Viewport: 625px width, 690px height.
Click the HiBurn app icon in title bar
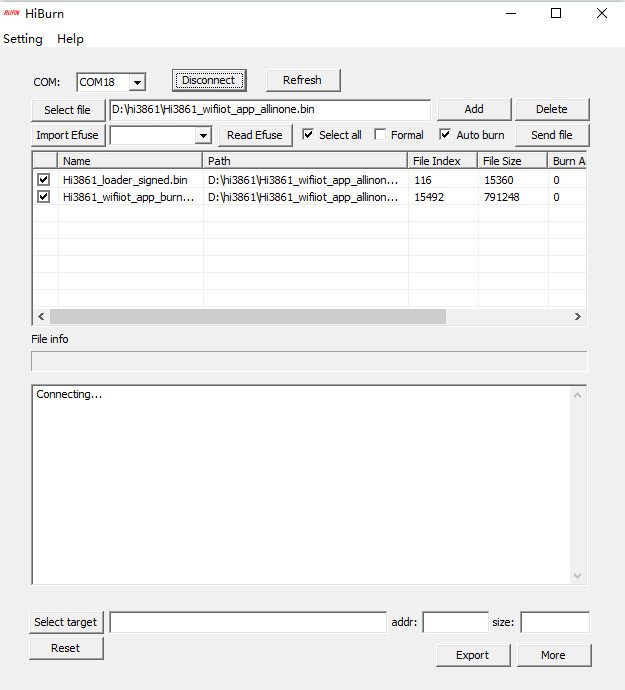click(x=12, y=14)
